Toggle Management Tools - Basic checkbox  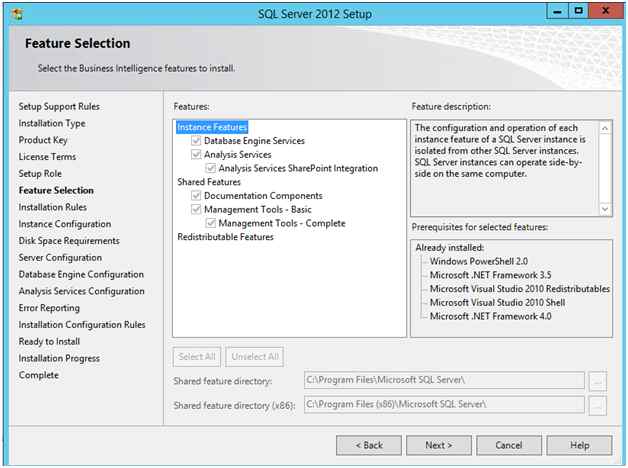(196, 209)
